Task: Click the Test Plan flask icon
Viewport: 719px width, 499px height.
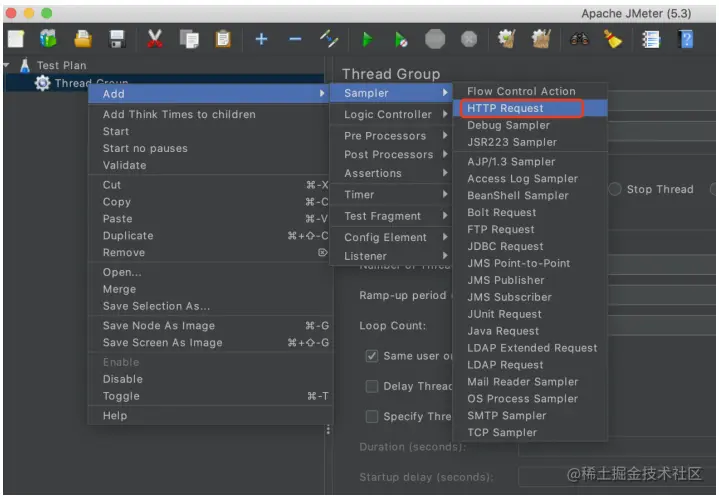Action: click(25, 65)
